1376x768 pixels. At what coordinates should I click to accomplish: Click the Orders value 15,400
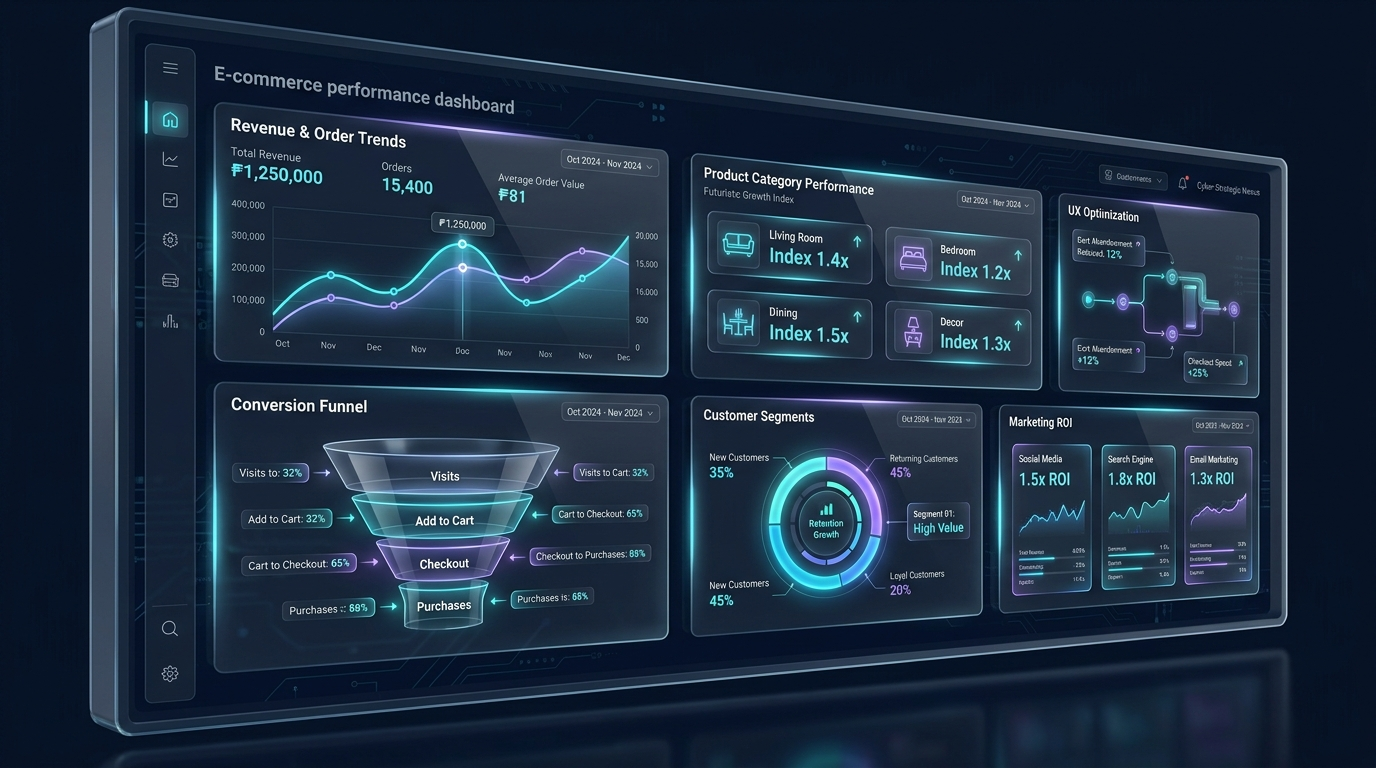(x=407, y=186)
